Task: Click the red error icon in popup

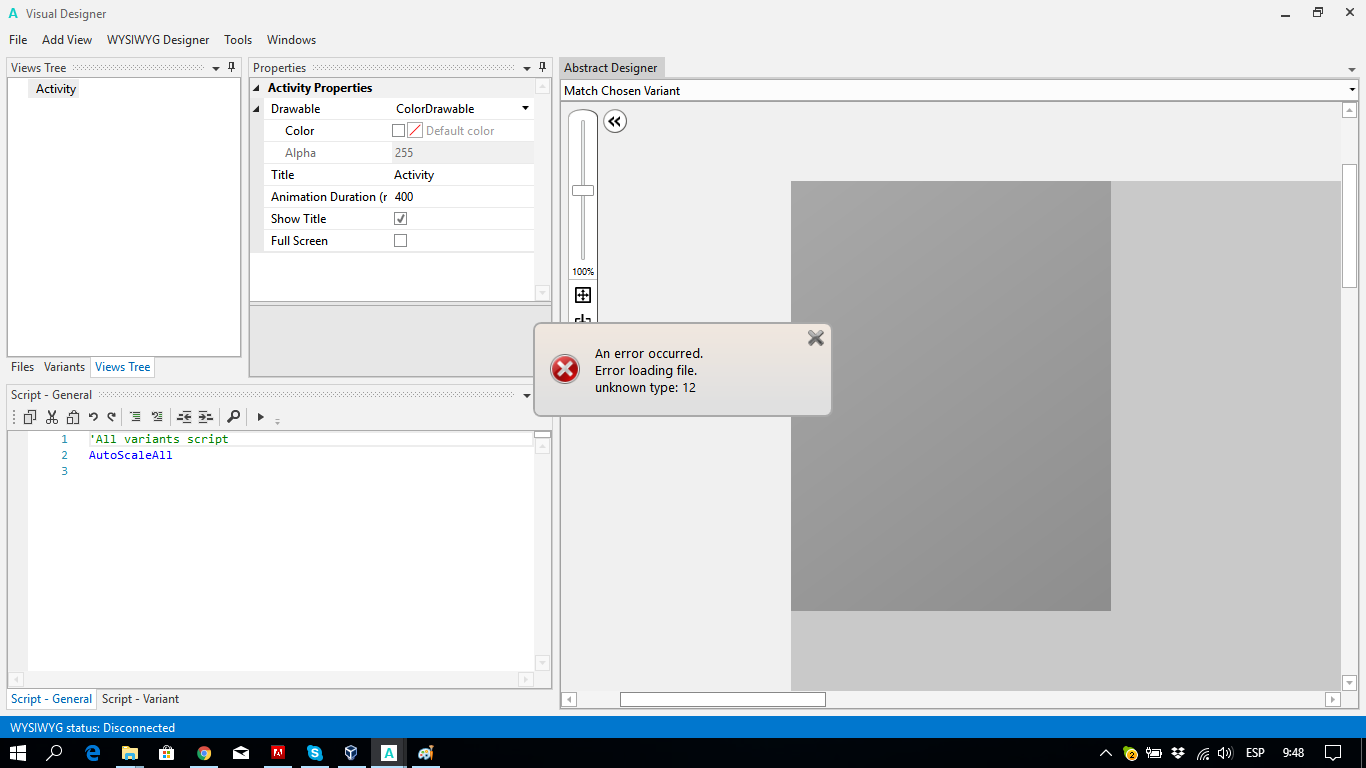Action: coord(565,369)
